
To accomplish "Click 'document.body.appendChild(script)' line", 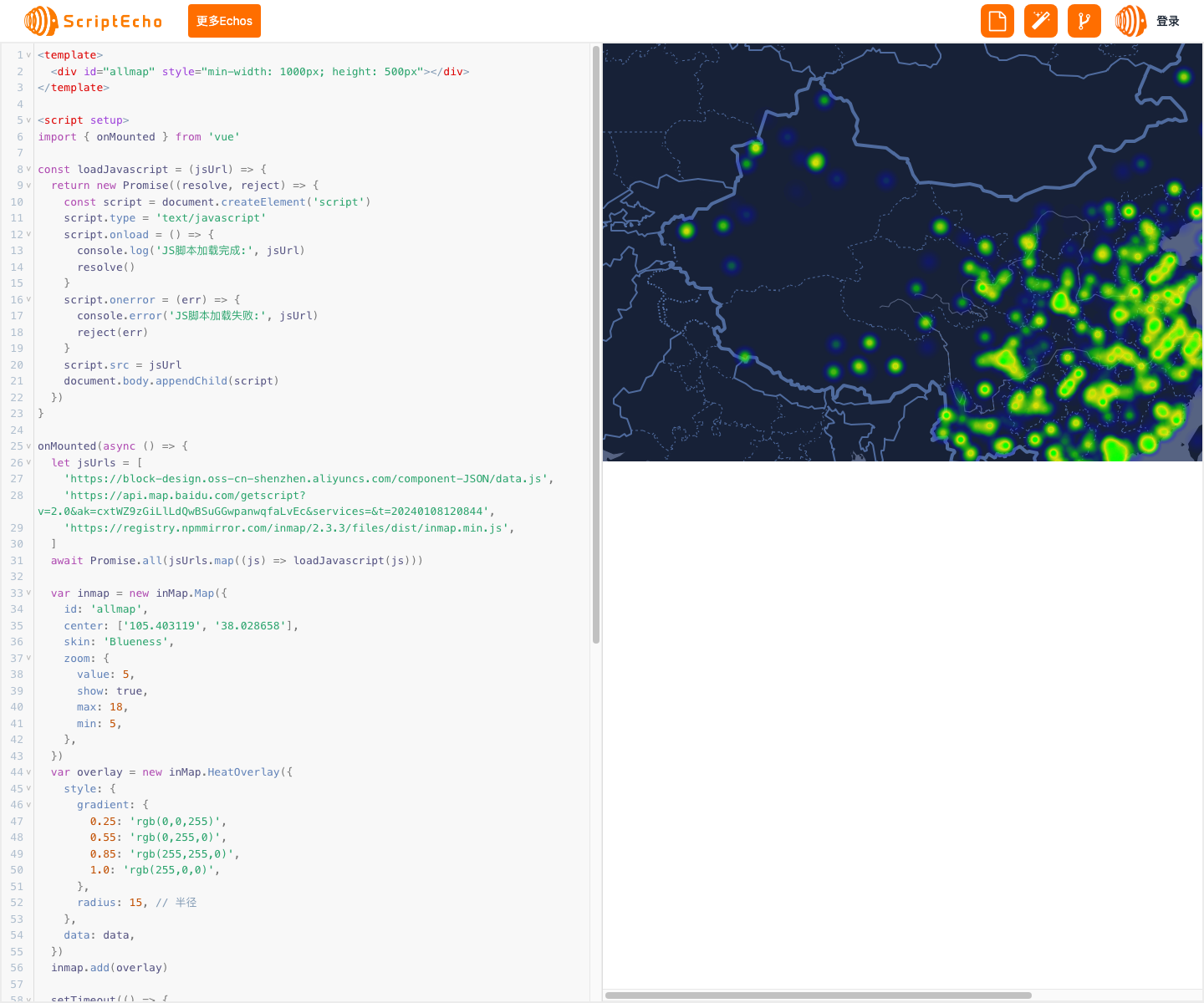I will tap(171, 381).
